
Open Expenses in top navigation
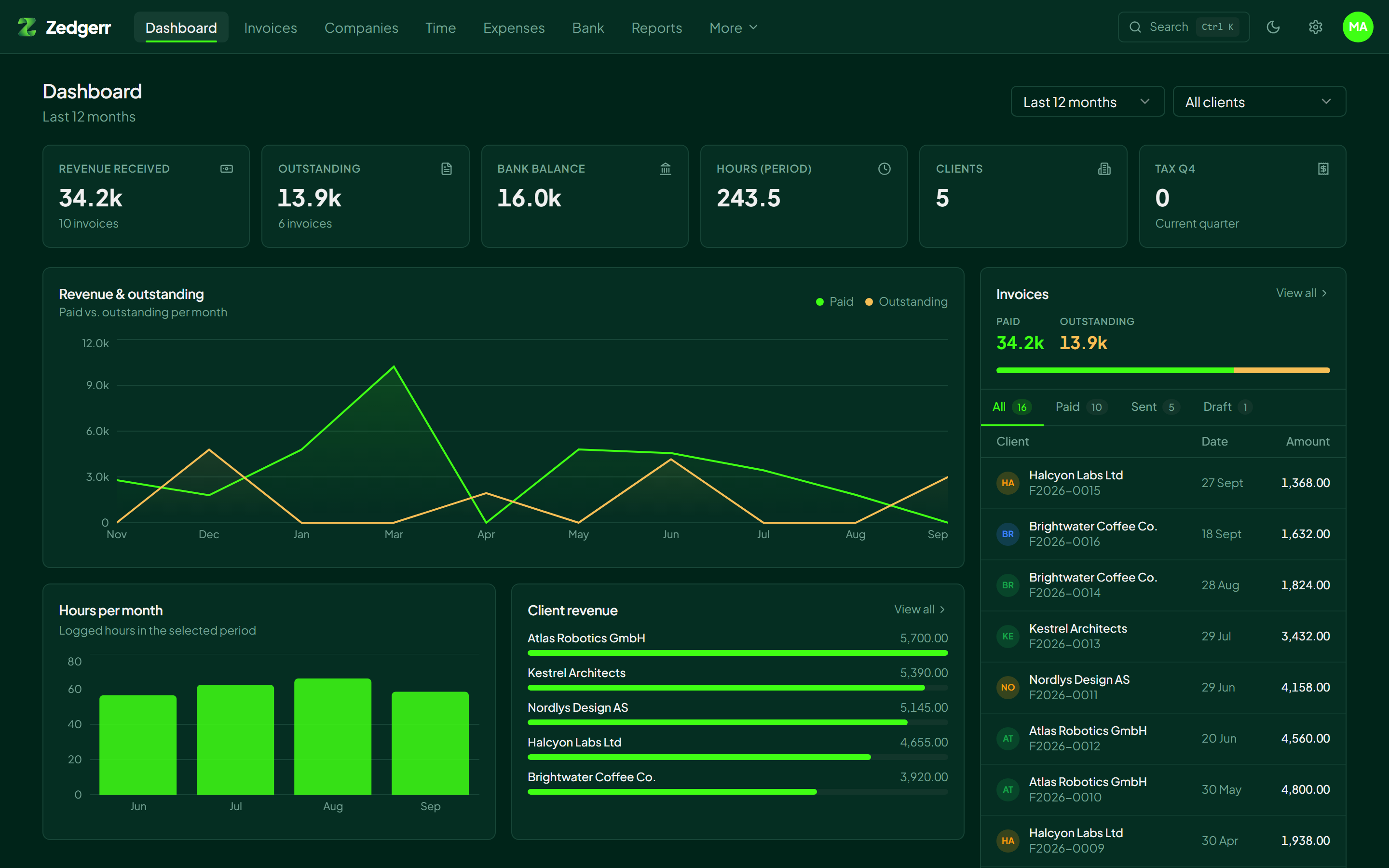click(x=514, y=27)
